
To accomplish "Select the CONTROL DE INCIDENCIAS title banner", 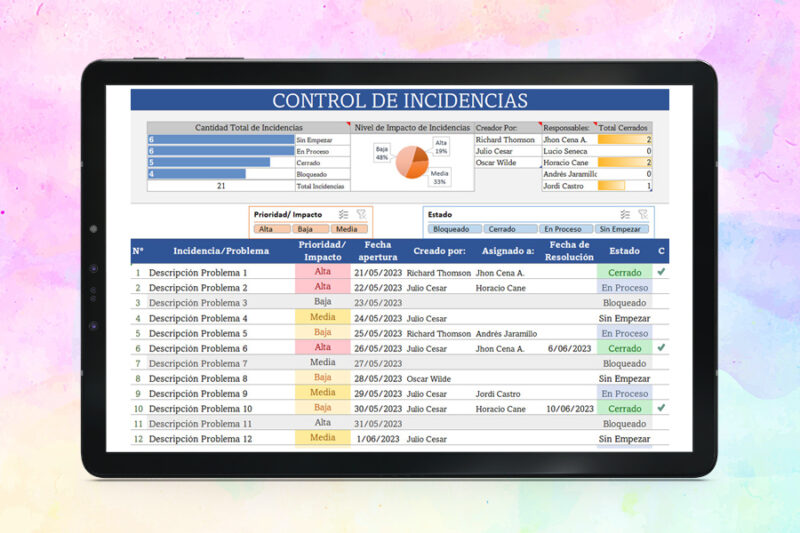I will click(x=399, y=100).
